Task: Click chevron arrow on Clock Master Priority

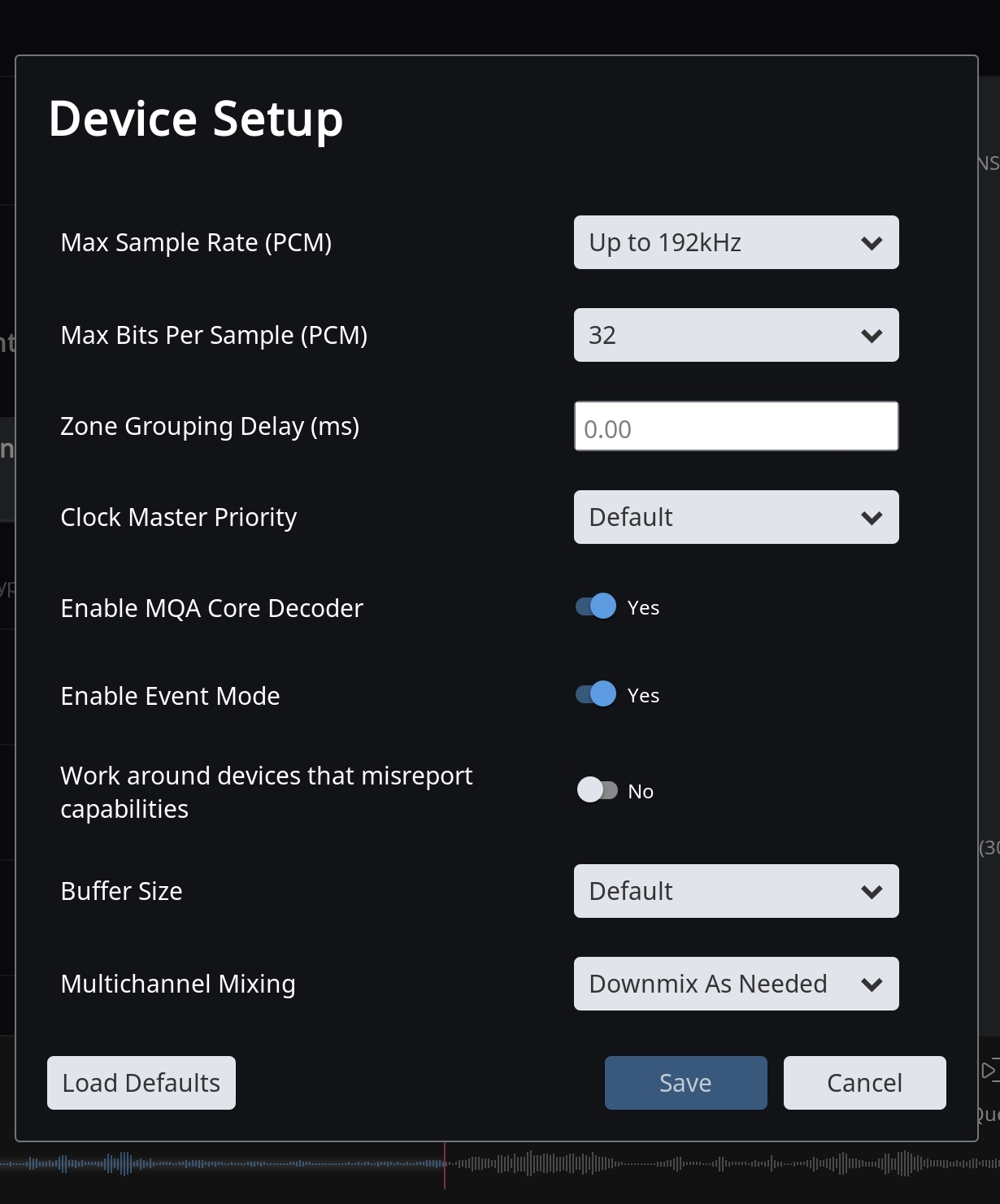Action: [872, 518]
